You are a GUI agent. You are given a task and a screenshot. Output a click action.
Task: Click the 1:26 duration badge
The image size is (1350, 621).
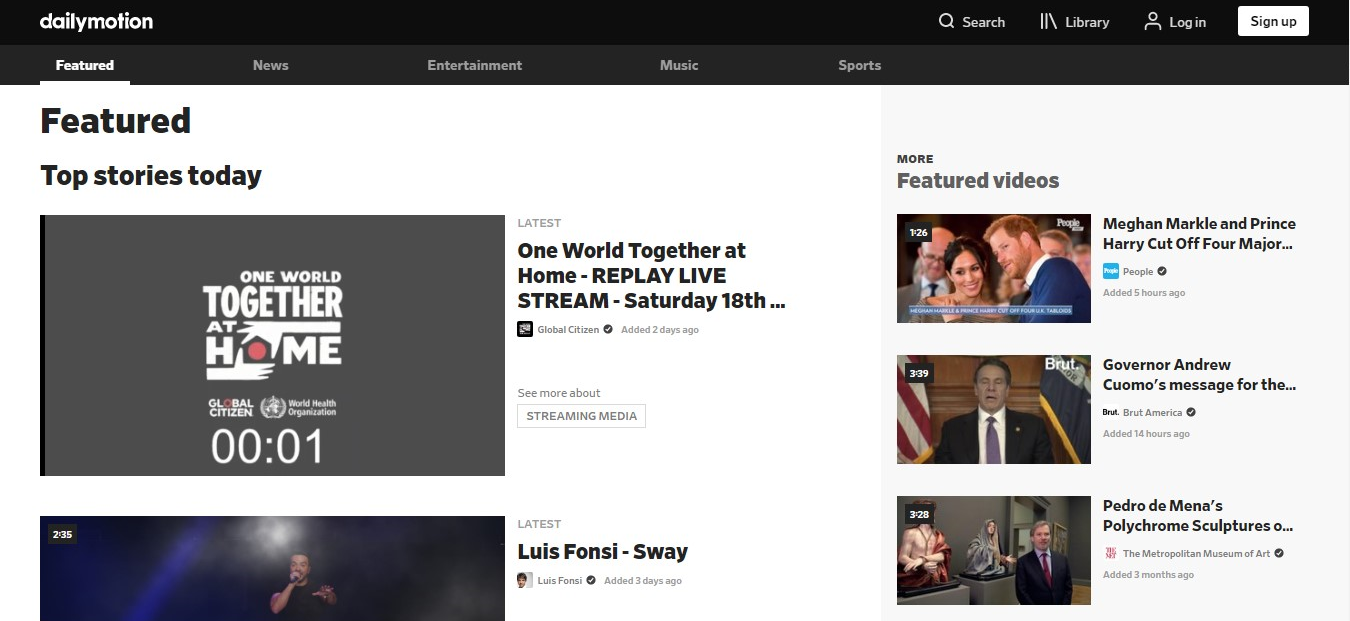pos(918,233)
